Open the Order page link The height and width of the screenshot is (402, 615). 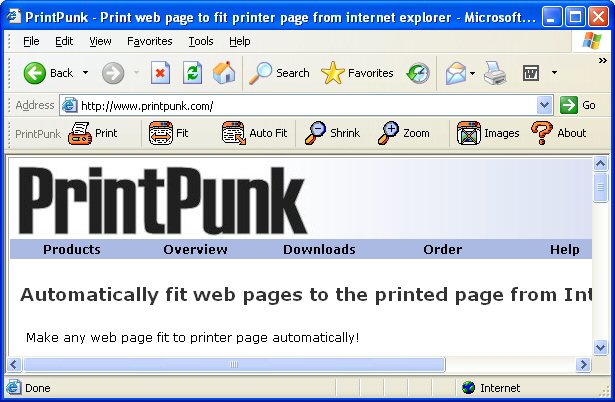(x=442, y=249)
